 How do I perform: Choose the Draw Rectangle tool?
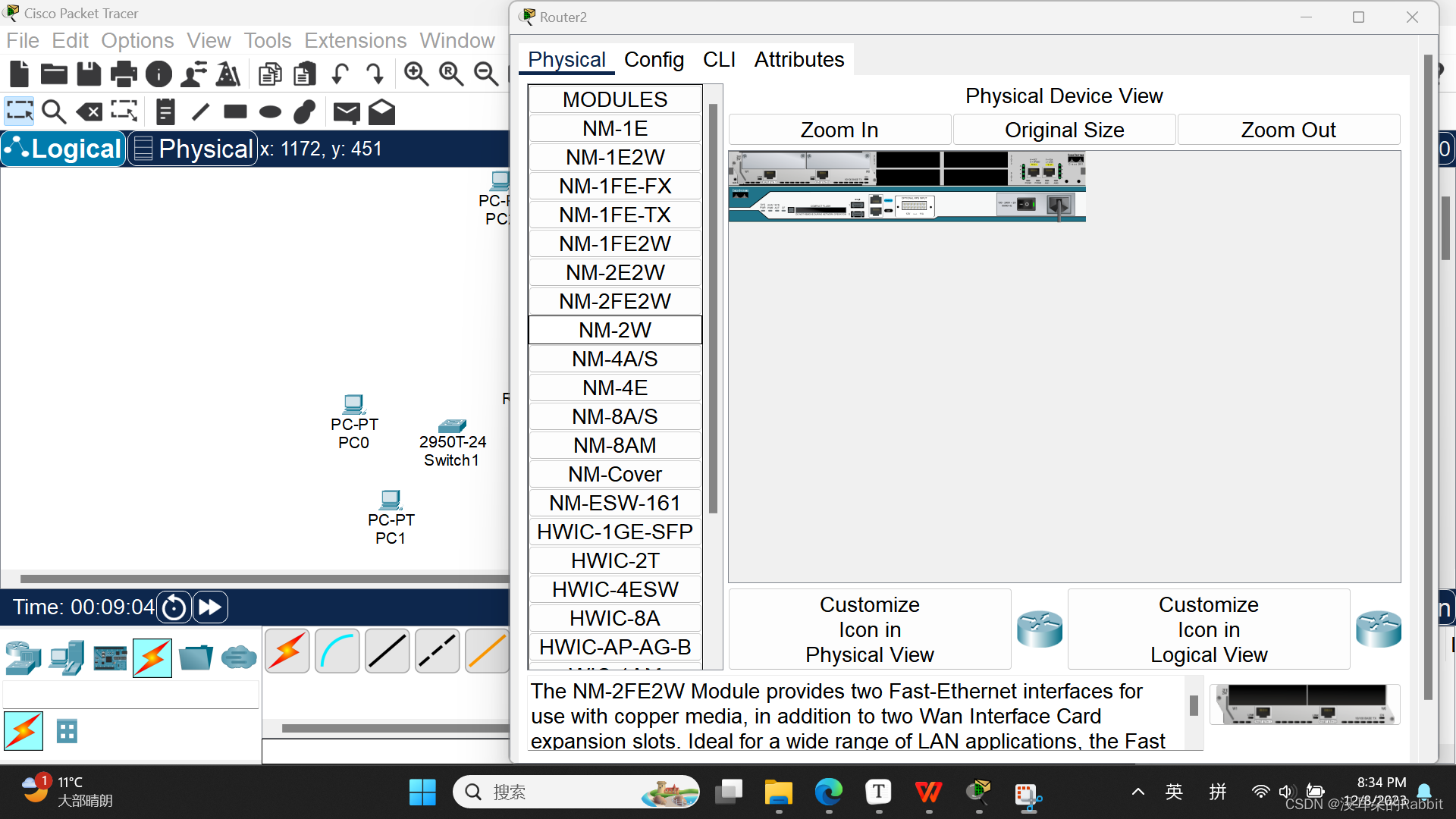pos(235,111)
